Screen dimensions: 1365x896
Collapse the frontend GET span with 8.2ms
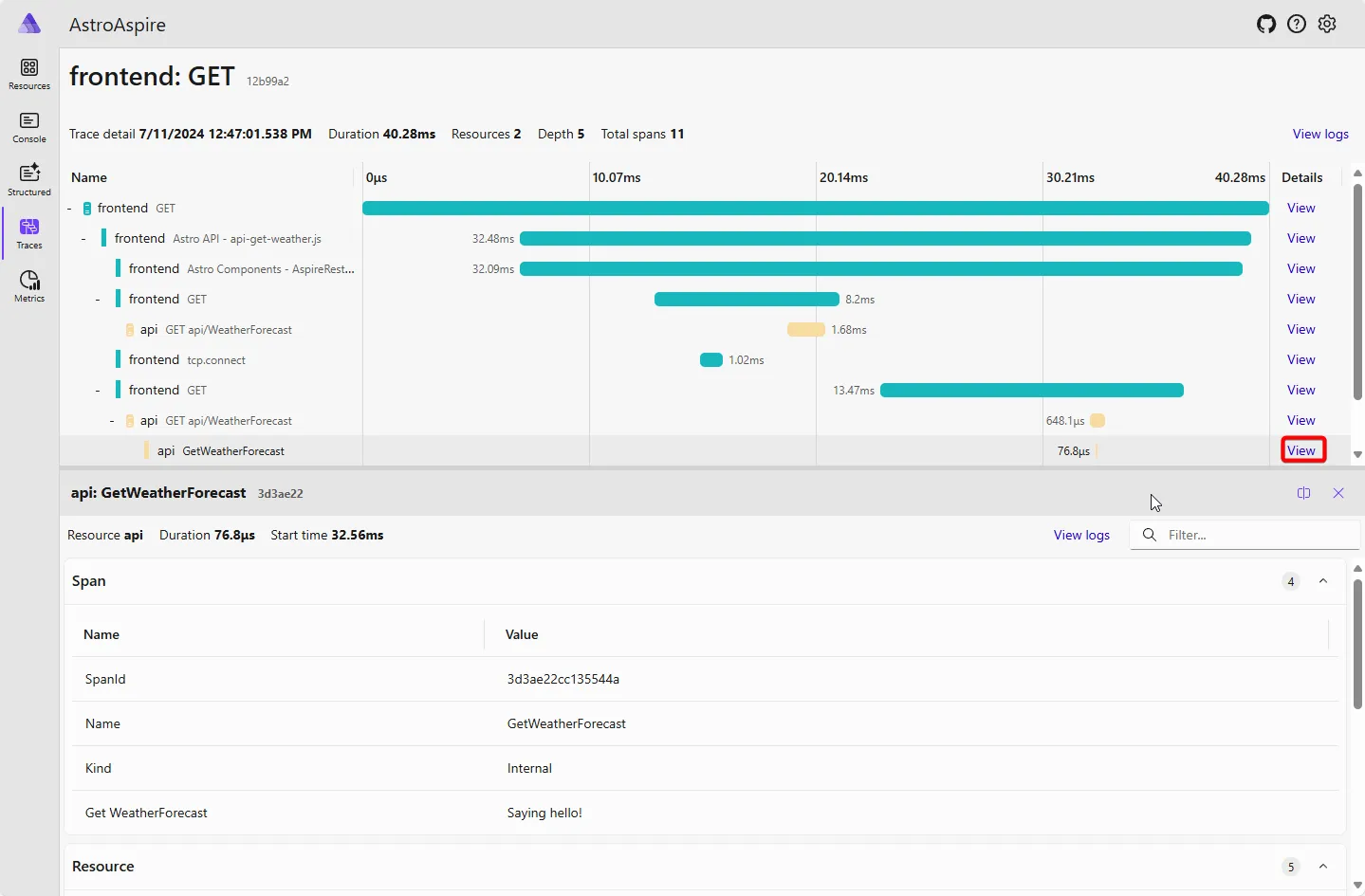tap(98, 300)
